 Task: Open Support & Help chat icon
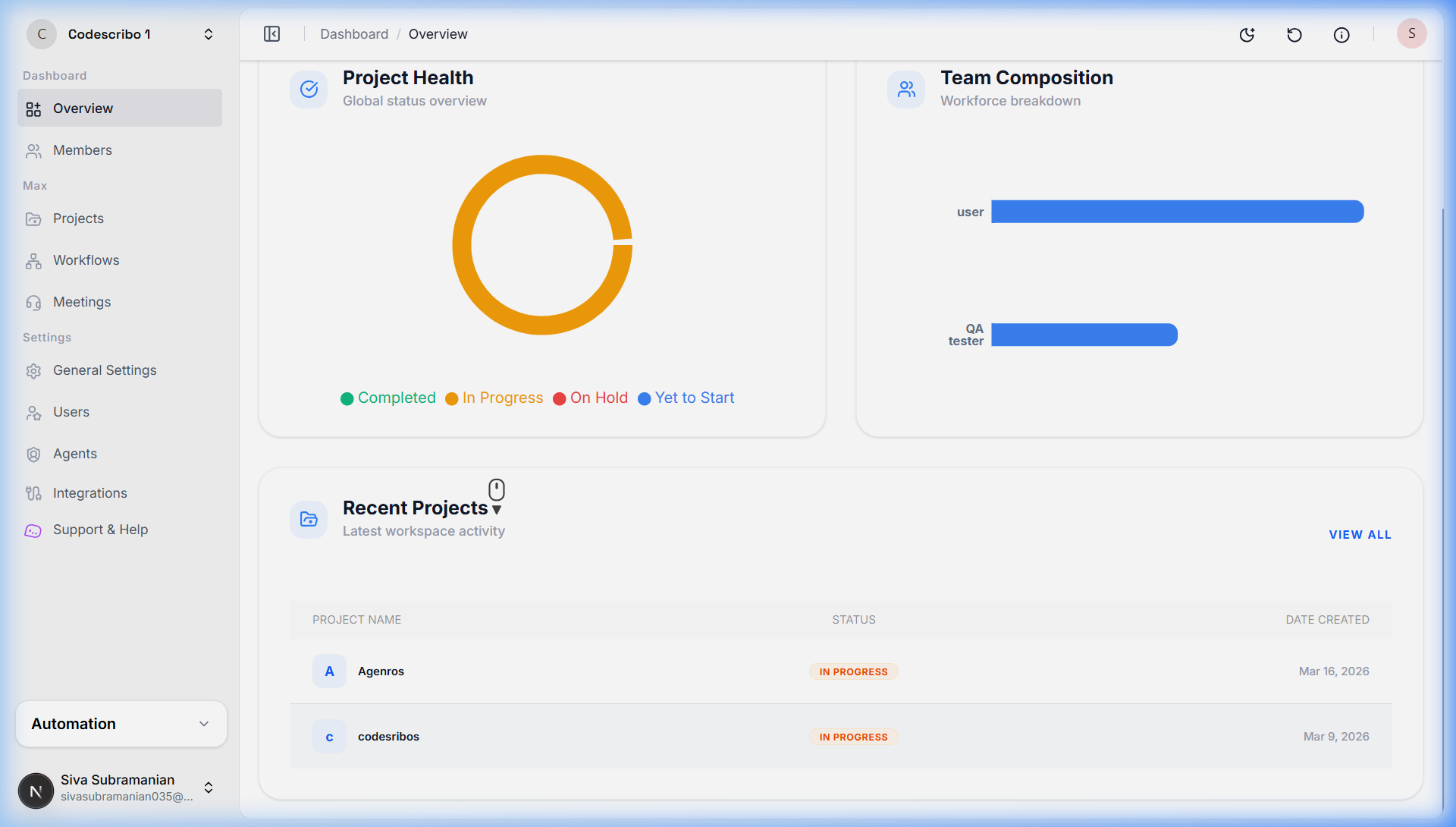[x=33, y=530]
